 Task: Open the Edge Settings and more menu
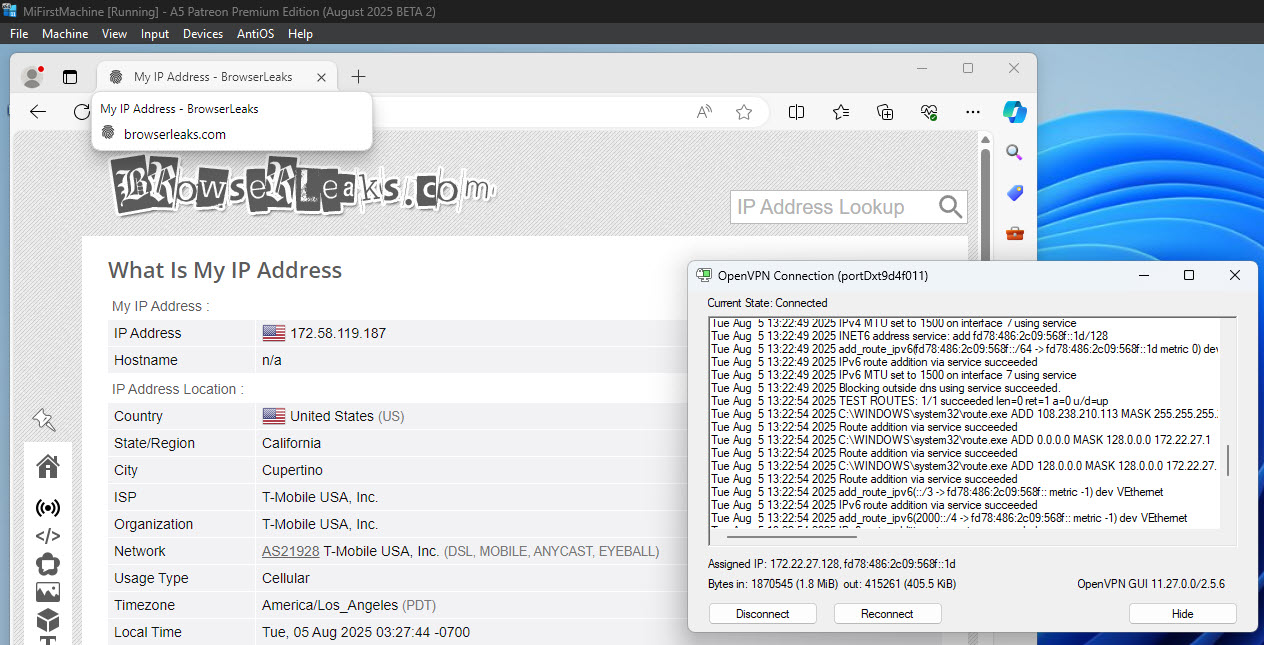(x=972, y=112)
